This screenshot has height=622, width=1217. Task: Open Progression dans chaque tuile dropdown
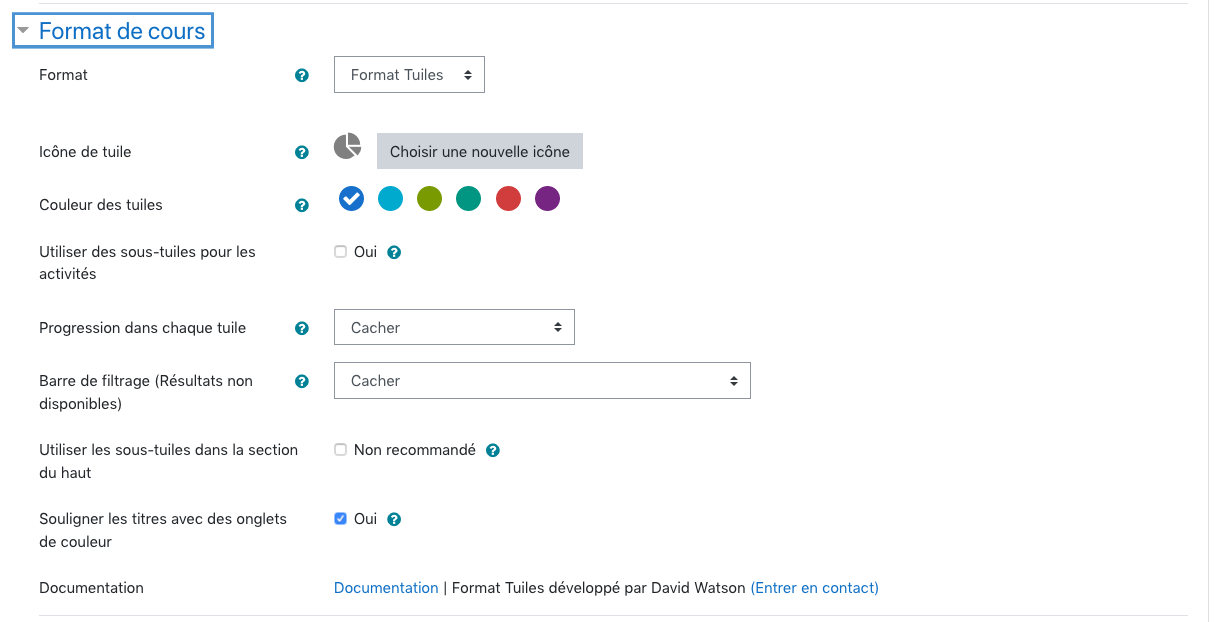point(454,328)
